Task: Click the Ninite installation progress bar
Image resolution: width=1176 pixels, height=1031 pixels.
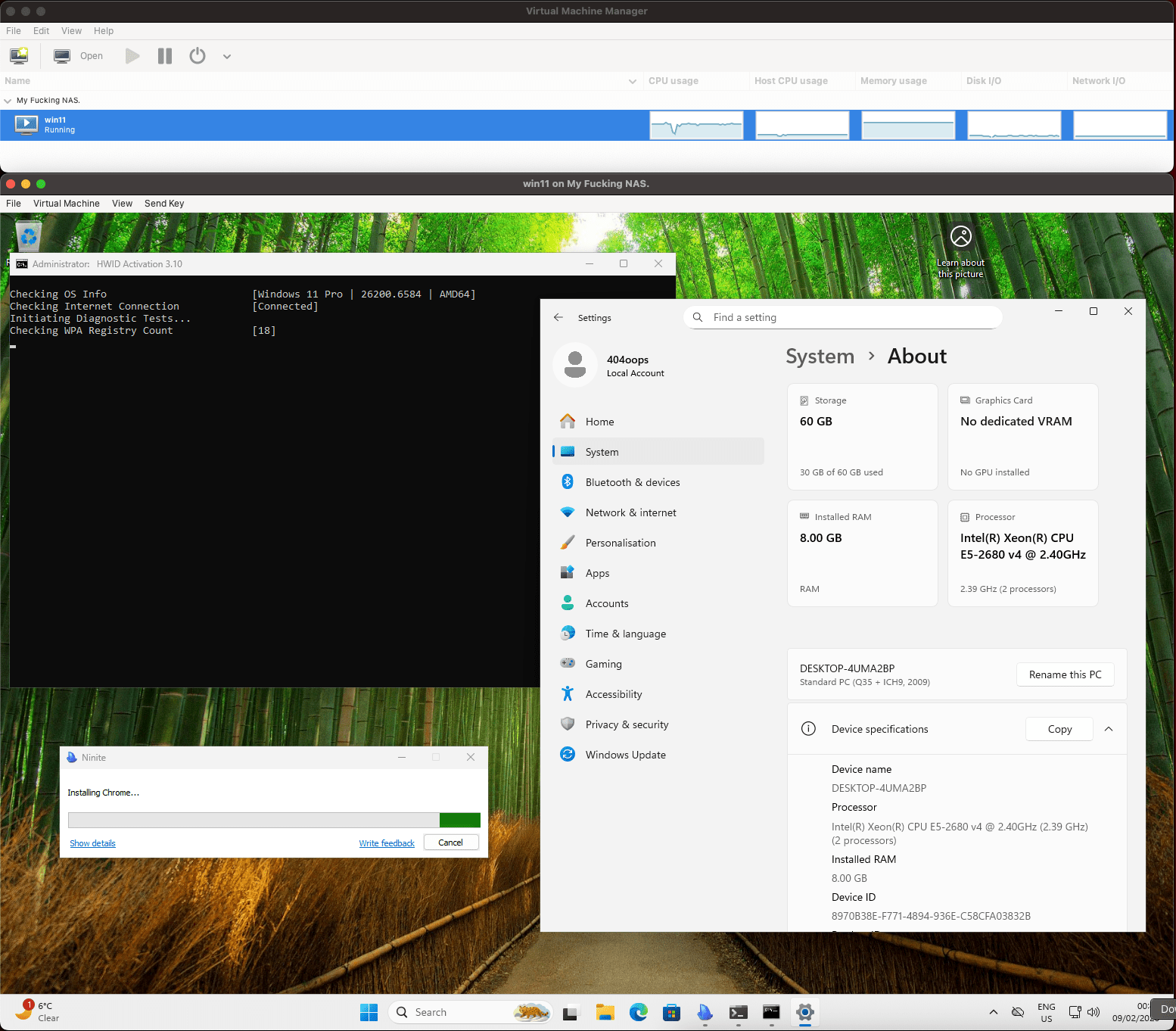Action: click(x=274, y=821)
